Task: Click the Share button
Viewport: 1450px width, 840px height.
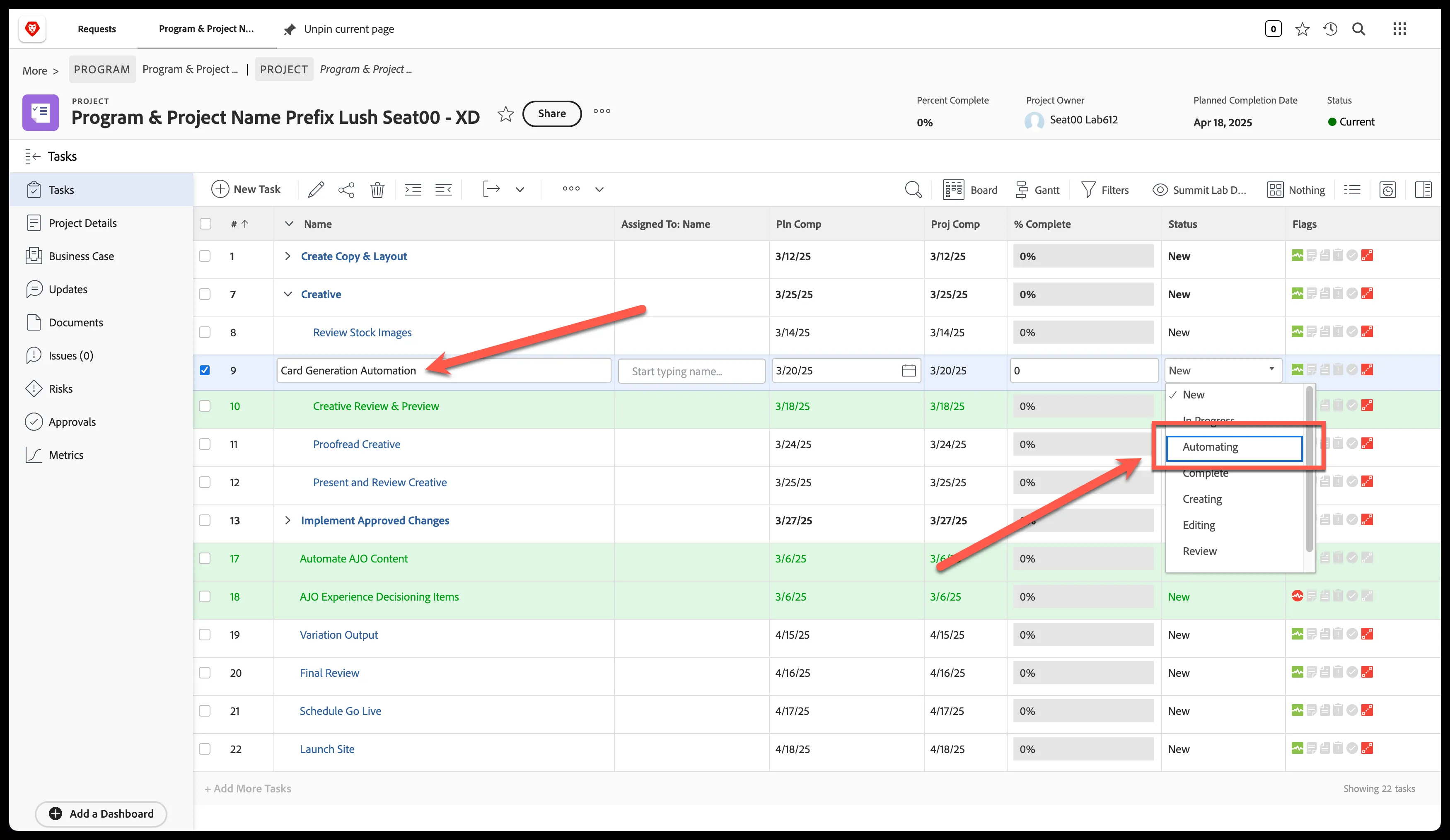Action: [x=552, y=113]
